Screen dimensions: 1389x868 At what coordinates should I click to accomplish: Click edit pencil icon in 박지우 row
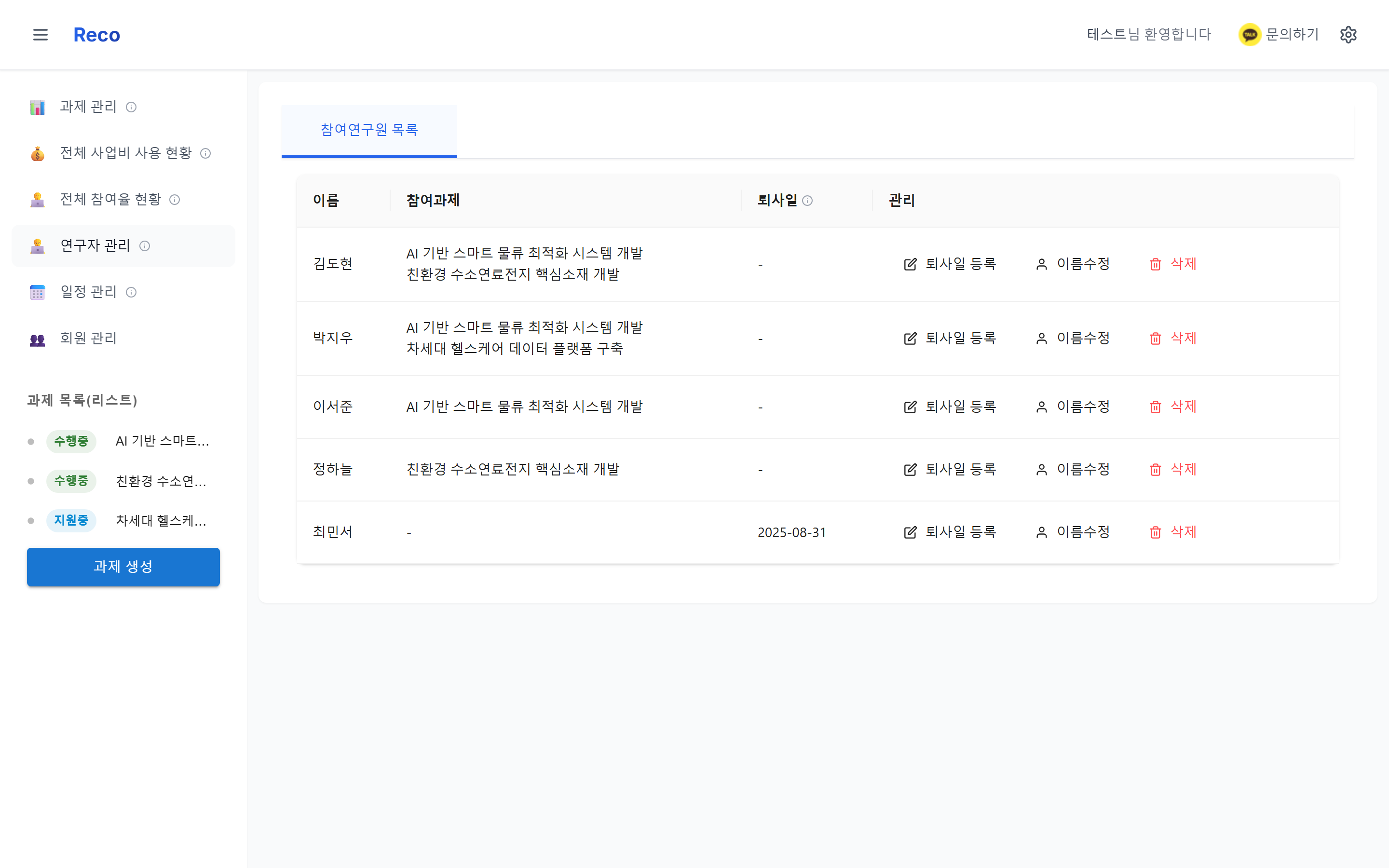910,338
